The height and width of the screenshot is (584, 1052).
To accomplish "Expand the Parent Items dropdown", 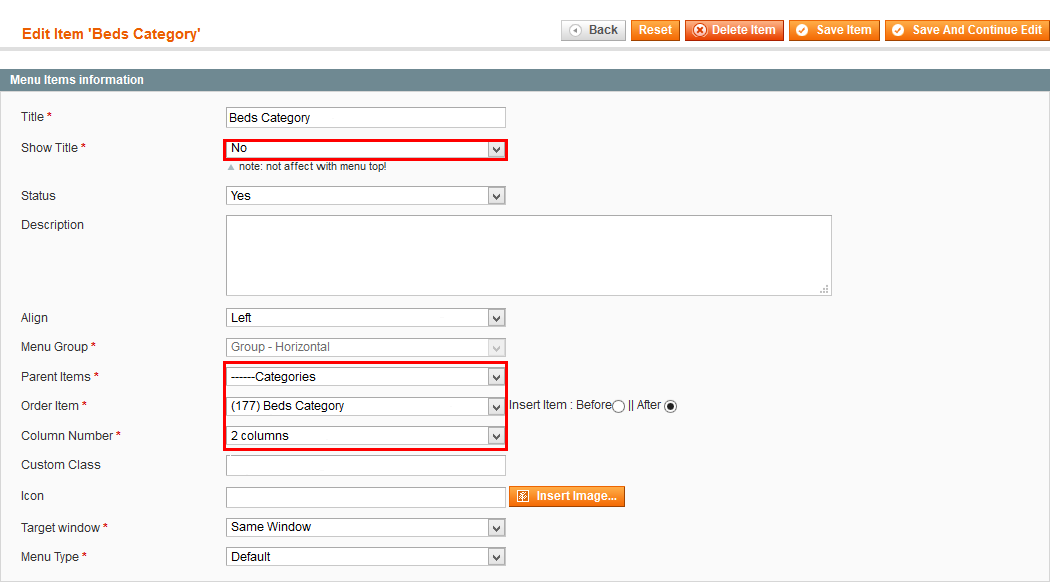I will (366, 377).
